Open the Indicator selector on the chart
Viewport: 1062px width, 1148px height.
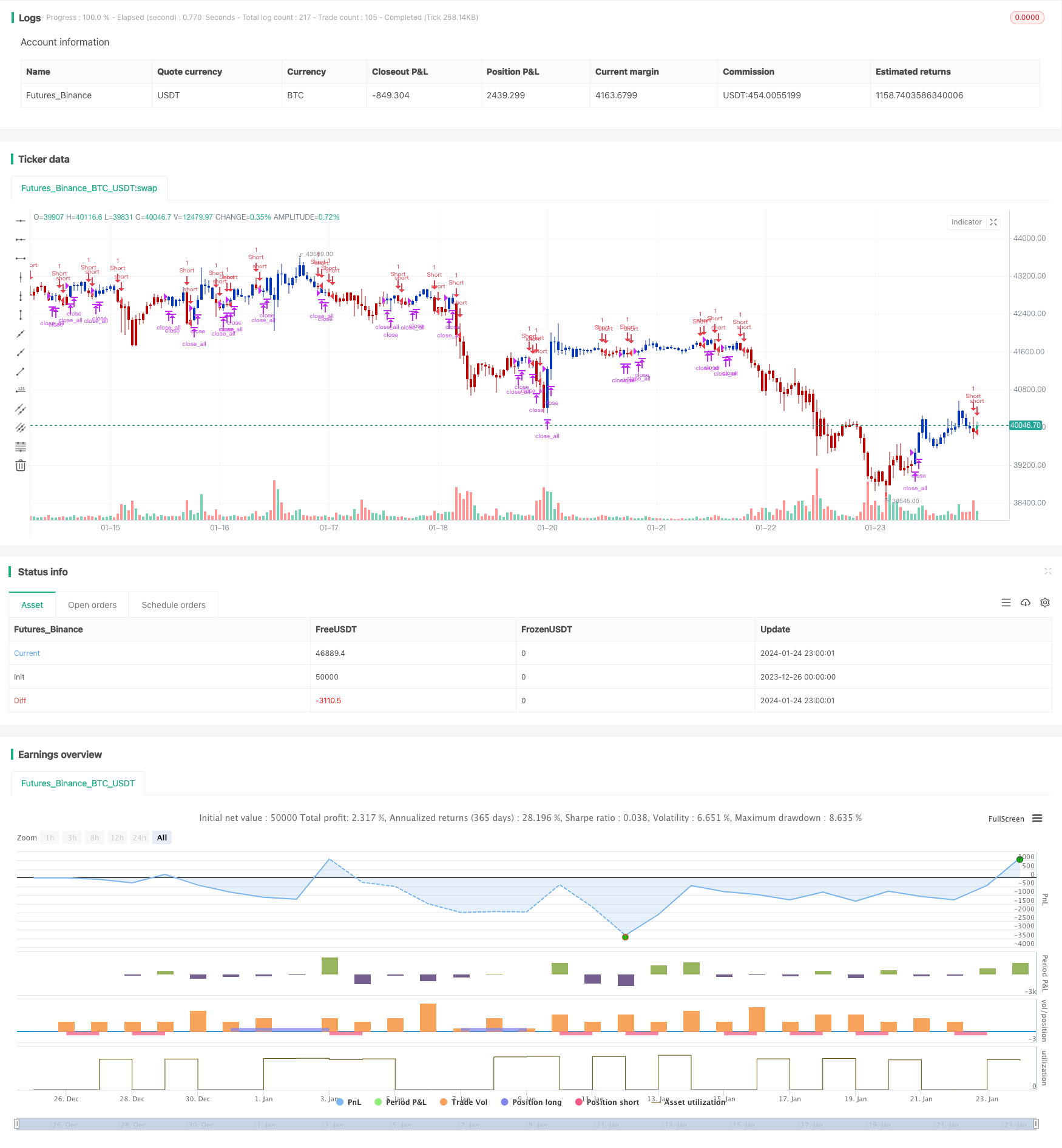[966, 222]
